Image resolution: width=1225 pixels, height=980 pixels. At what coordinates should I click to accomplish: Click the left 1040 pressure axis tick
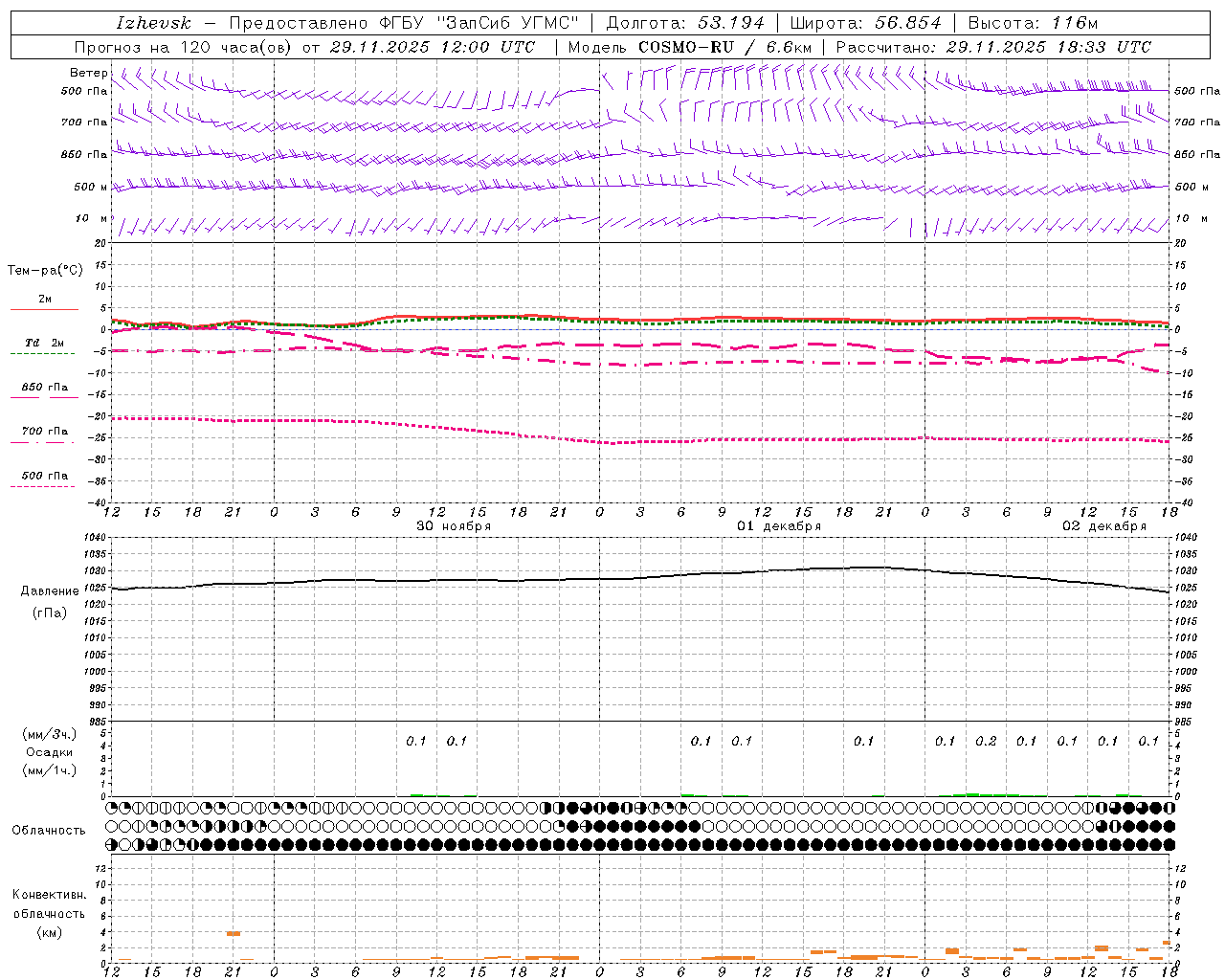tap(98, 538)
